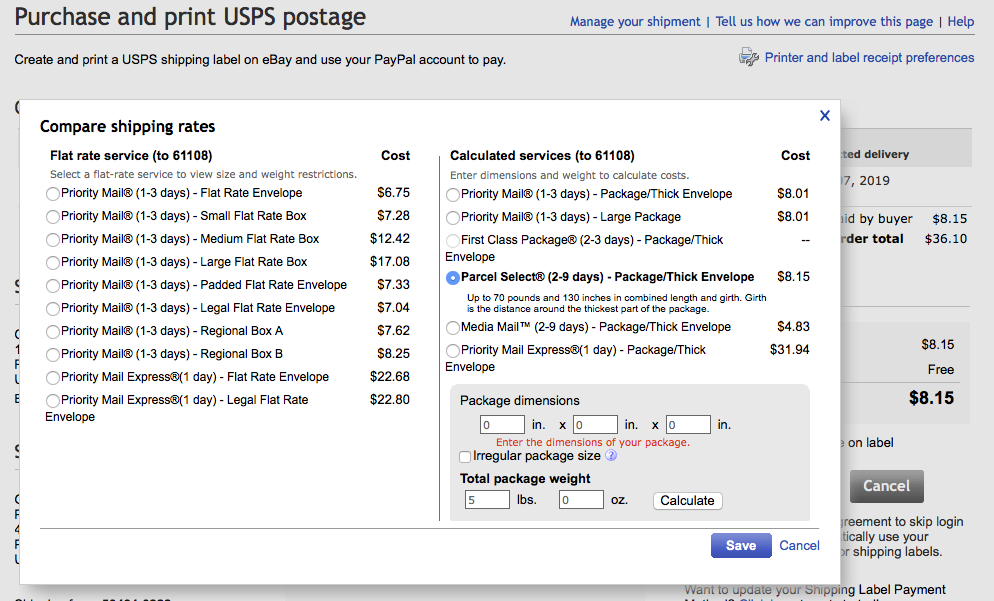Click the Calculate button
The height and width of the screenshot is (601, 994).
pos(687,501)
